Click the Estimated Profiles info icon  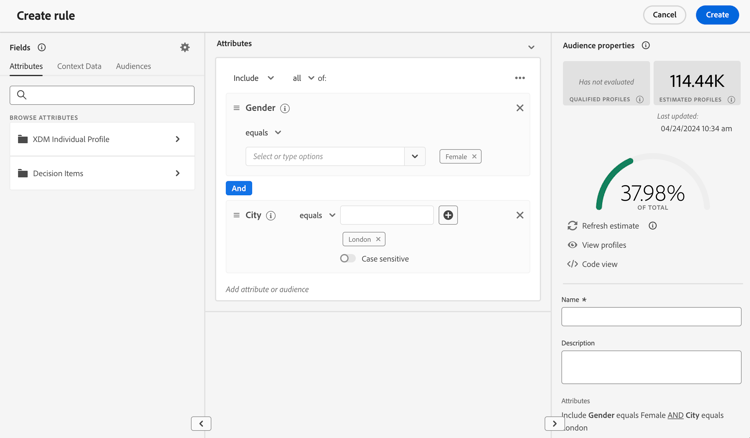tap(731, 99)
